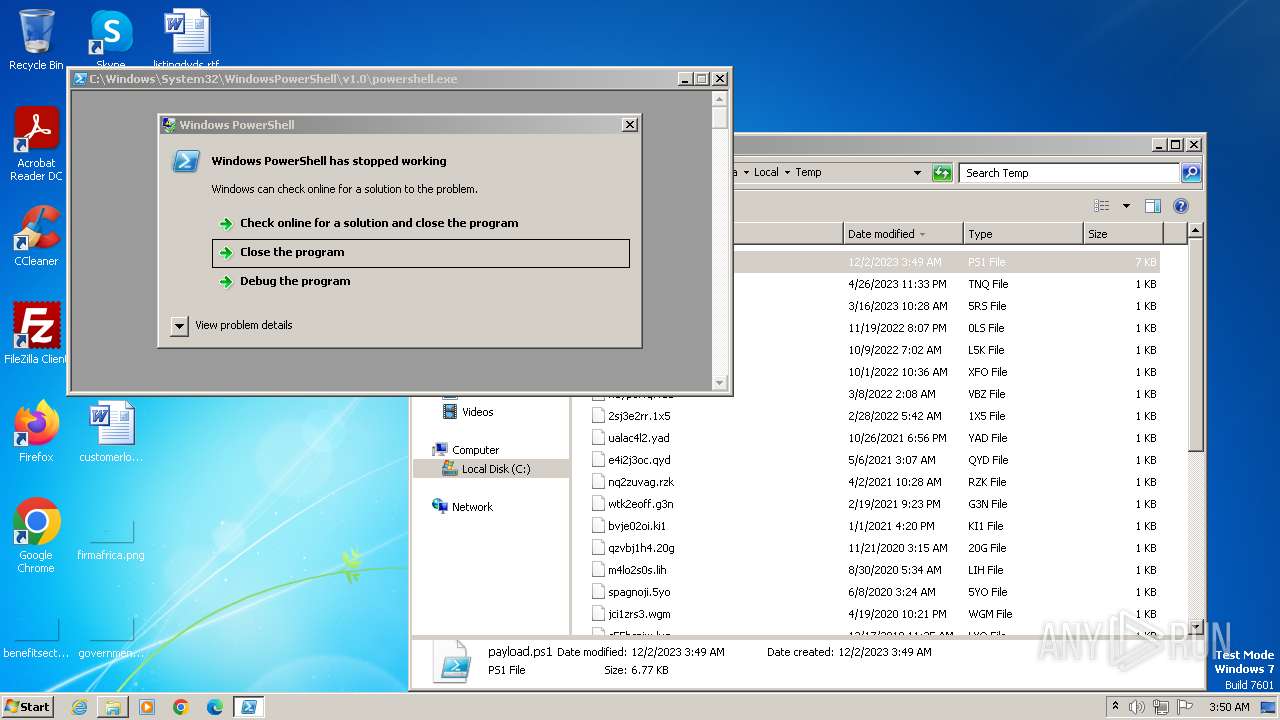Choose Debug the program option
Screen dimensions: 1280x720
(x=421, y=281)
